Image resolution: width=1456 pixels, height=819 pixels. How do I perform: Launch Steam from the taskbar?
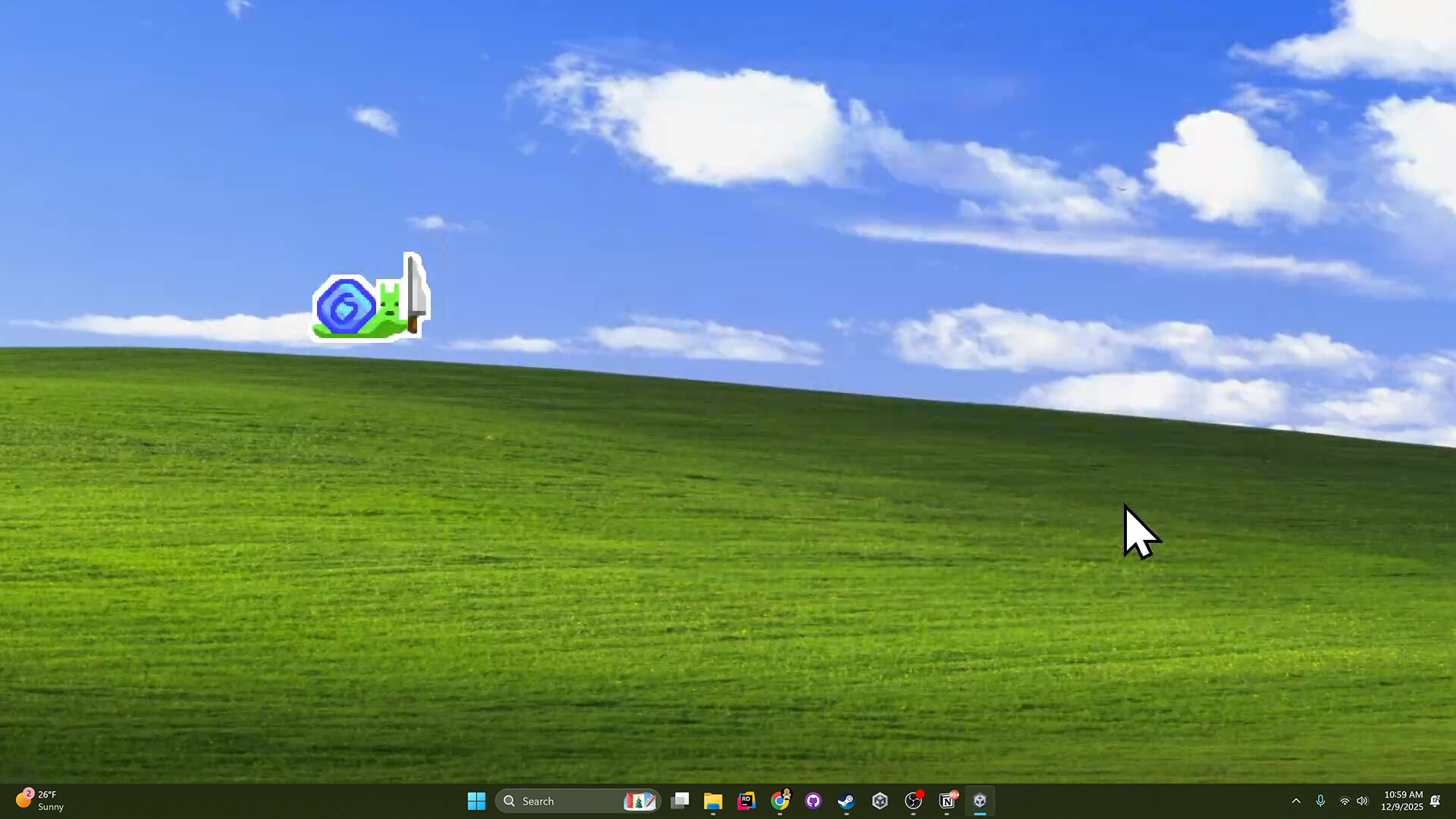[846, 801]
